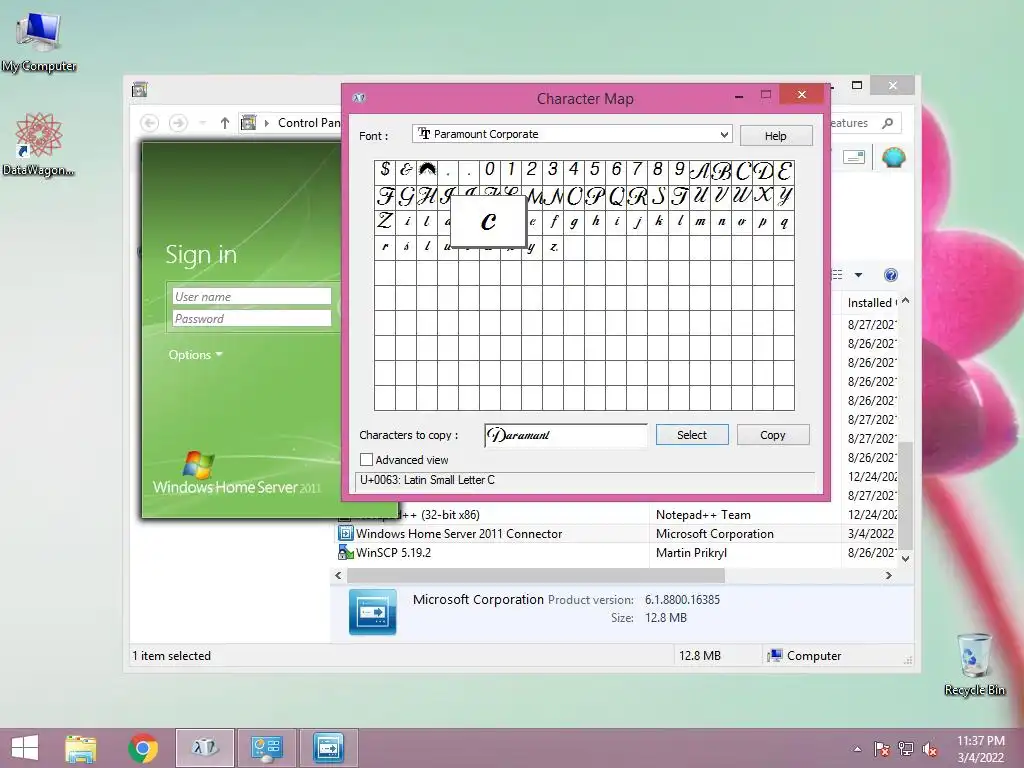Click Character Map title bar icon
This screenshot has width=1024, height=768.
click(359, 99)
